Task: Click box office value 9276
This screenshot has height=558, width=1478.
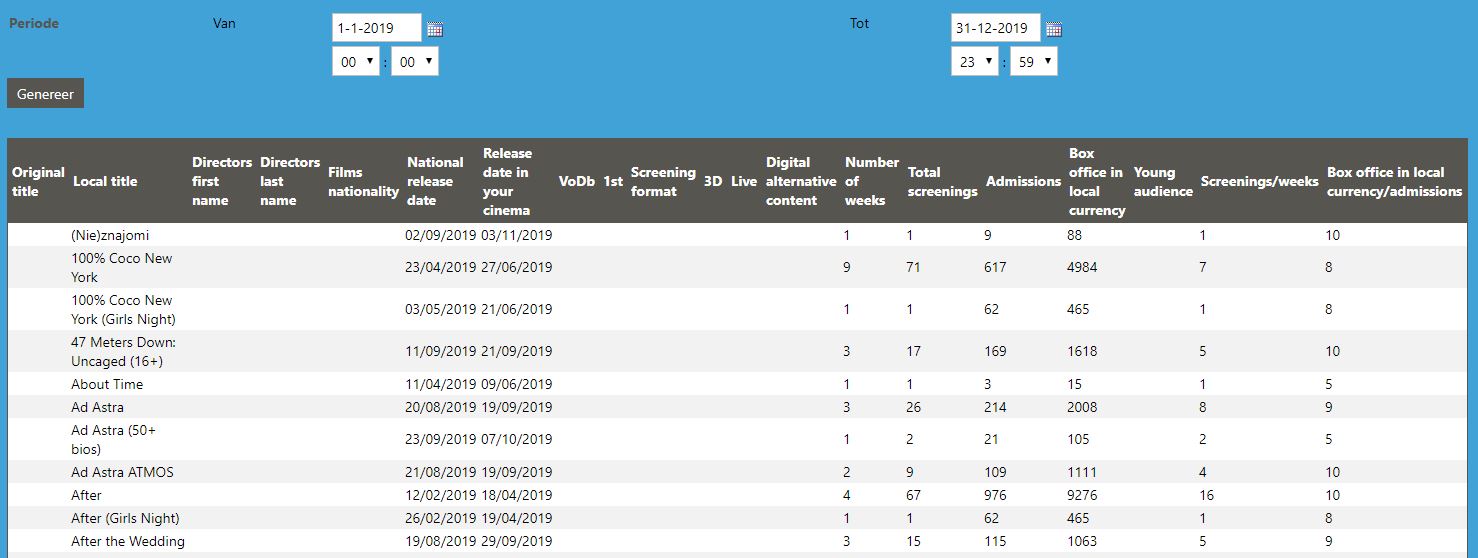Action: [1082, 495]
